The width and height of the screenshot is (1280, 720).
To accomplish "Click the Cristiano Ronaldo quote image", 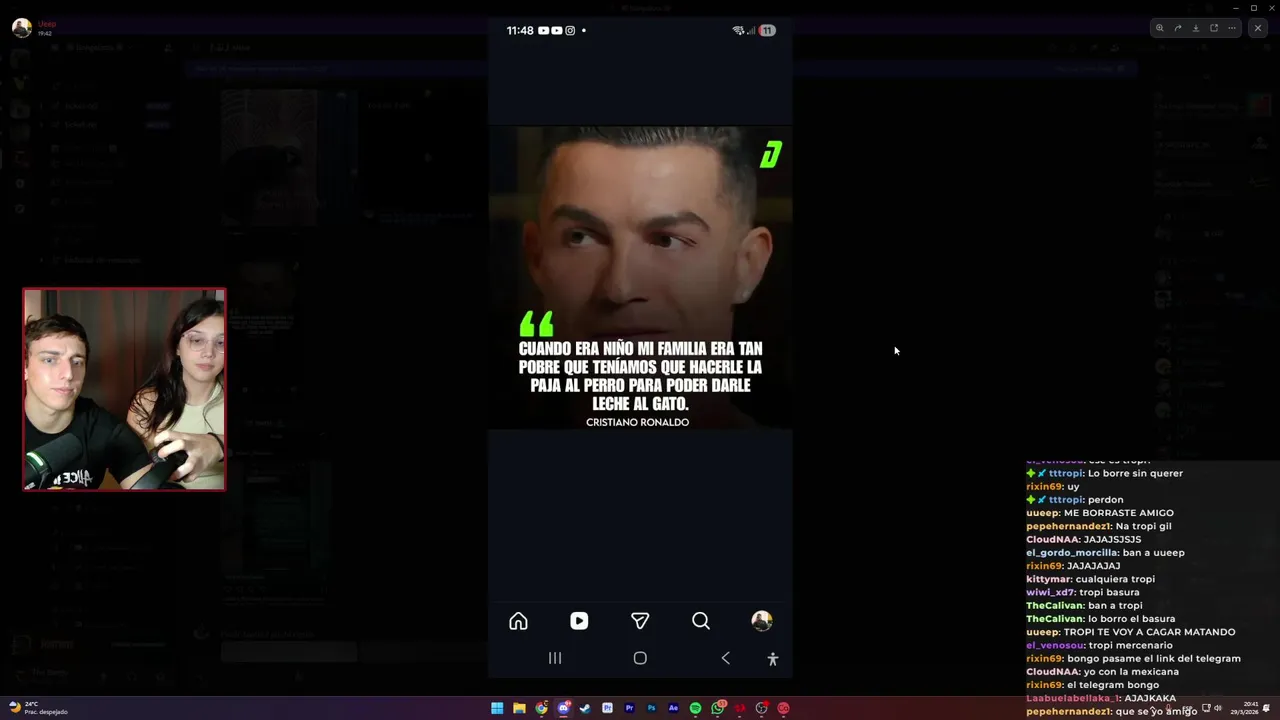I will click(x=640, y=278).
